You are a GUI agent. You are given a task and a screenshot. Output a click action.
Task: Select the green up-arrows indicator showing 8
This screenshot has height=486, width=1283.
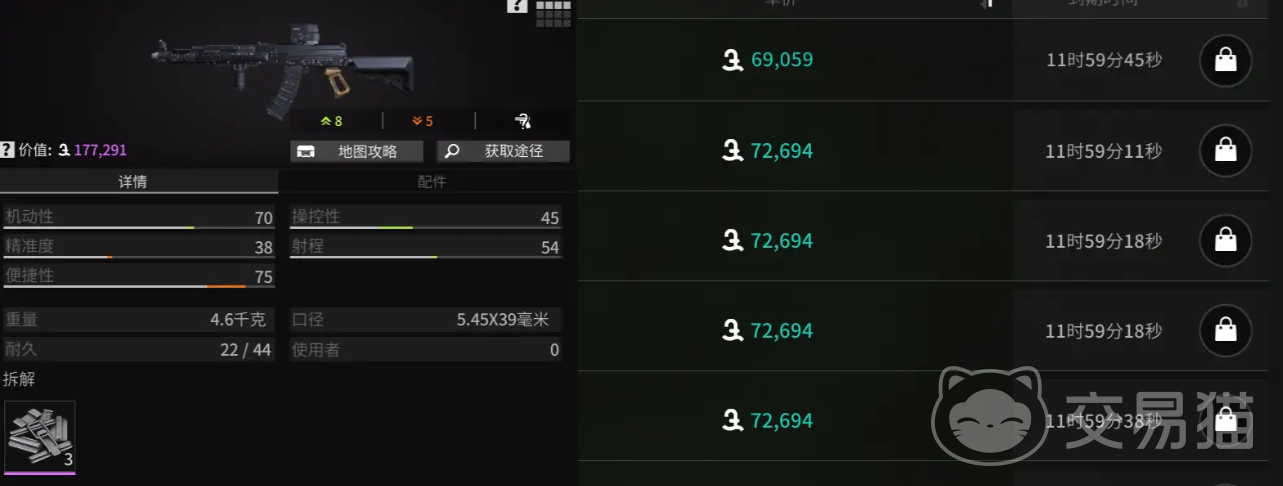tap(331, 121)
